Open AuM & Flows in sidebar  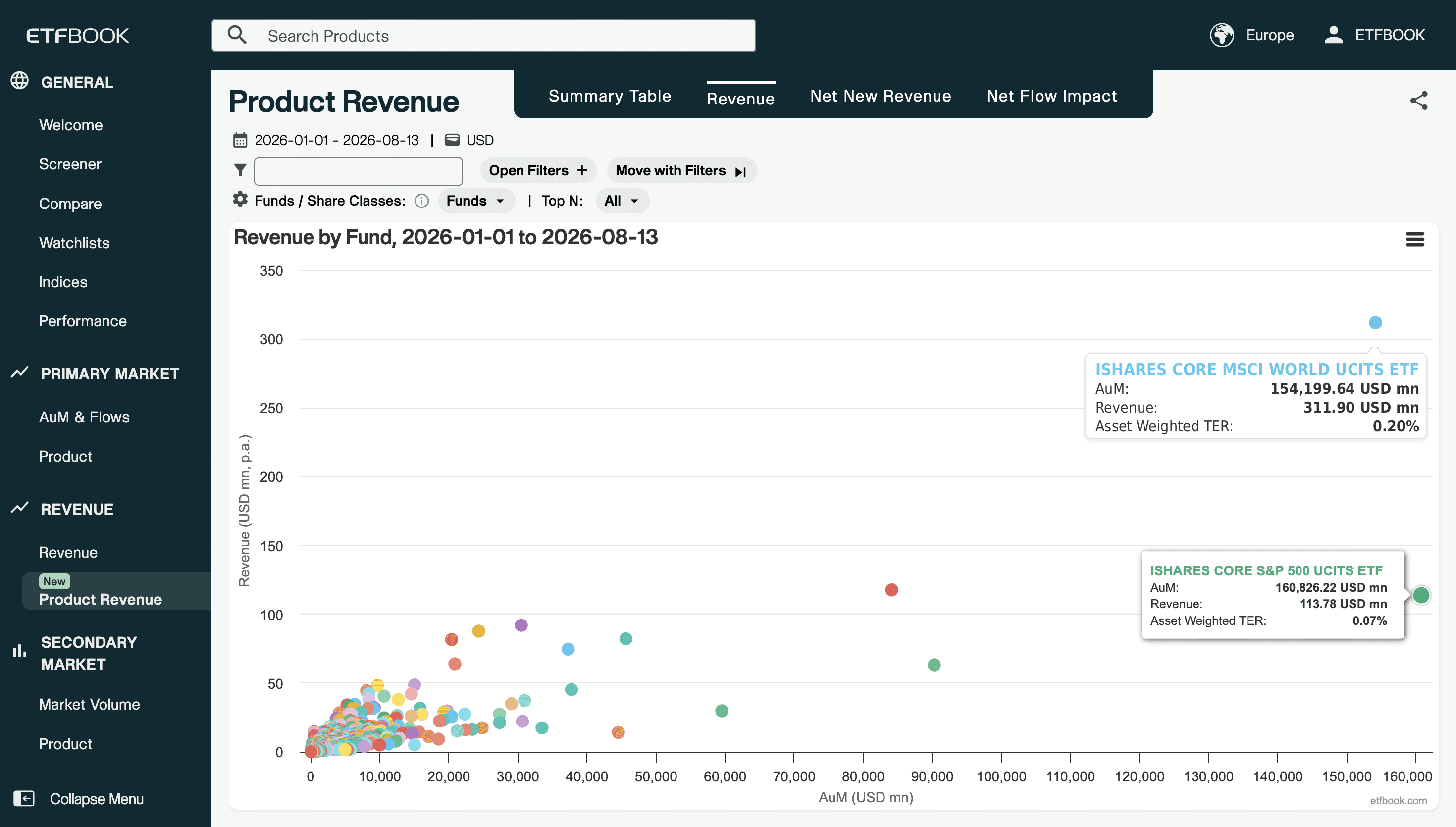tap(84, 417)
